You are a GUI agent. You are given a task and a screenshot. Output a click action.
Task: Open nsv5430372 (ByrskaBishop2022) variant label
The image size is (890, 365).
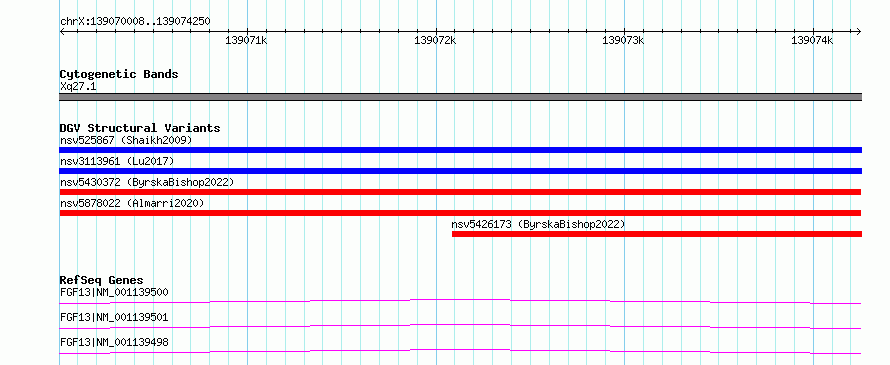point(147,182)
